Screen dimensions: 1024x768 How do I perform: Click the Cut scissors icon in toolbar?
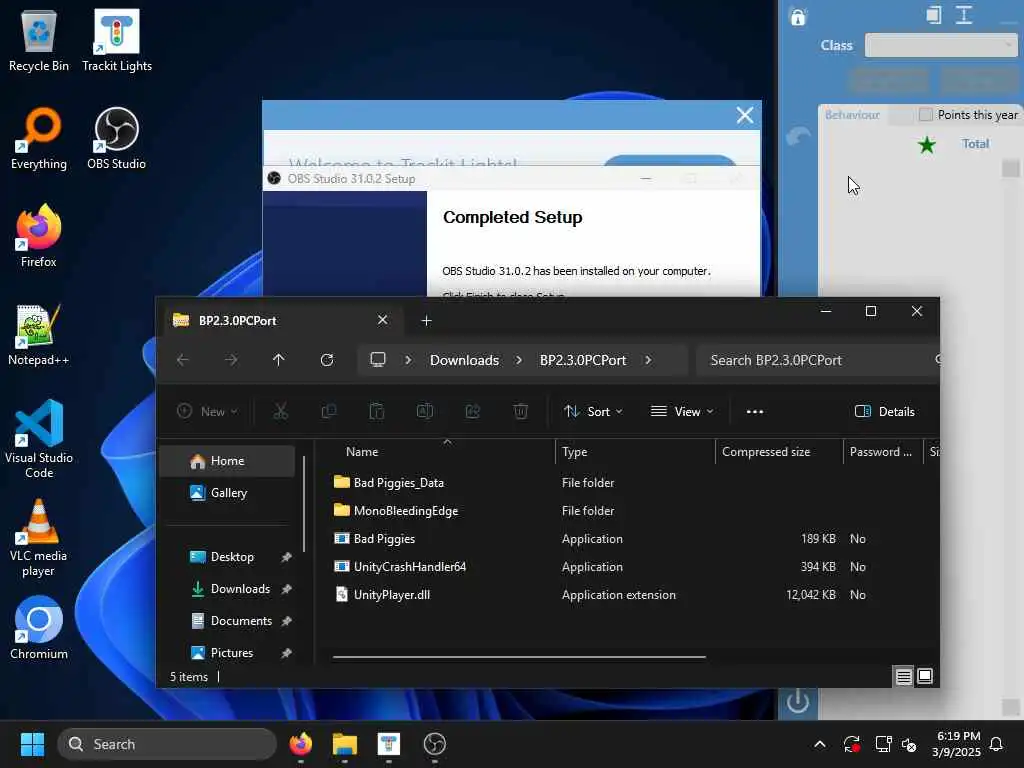click(281, 411)
